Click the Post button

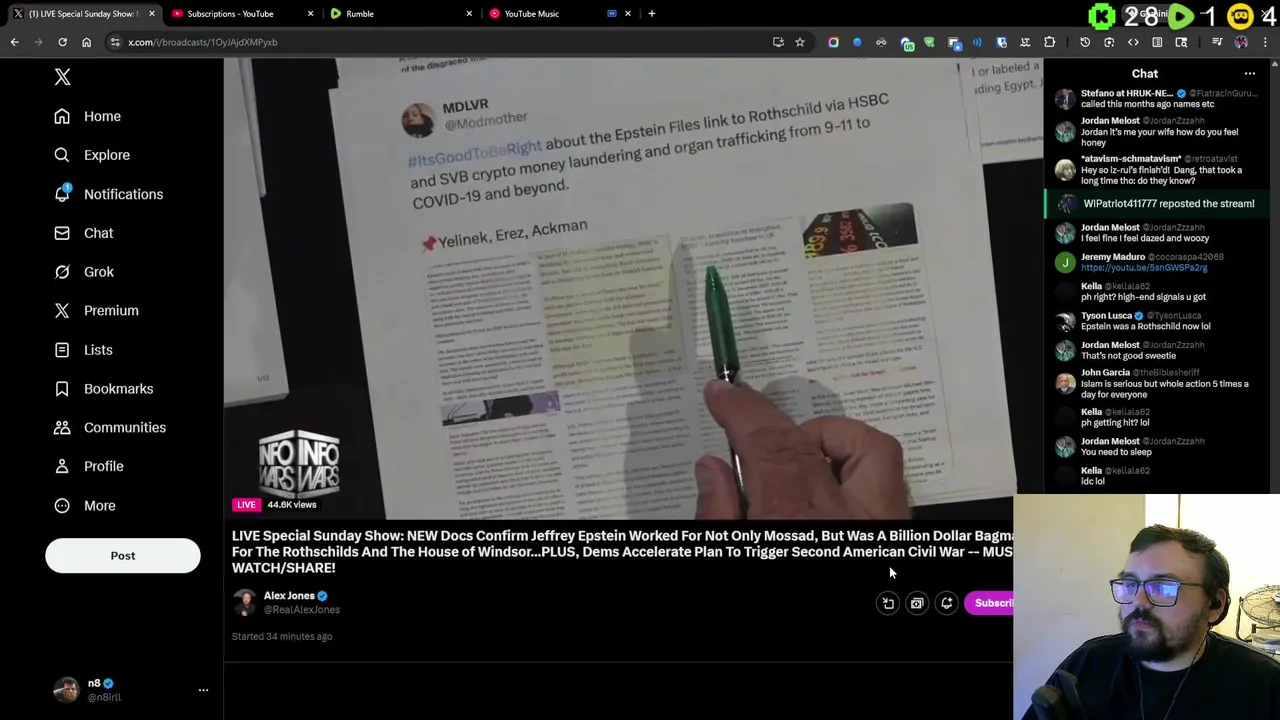coord(123,556)
